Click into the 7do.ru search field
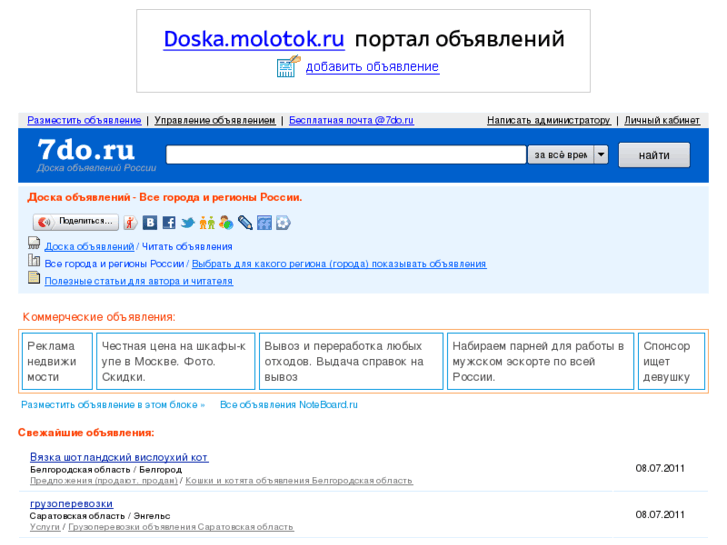Image resolution: width=727 pixels, height=545 pixels. click(346, 154)
